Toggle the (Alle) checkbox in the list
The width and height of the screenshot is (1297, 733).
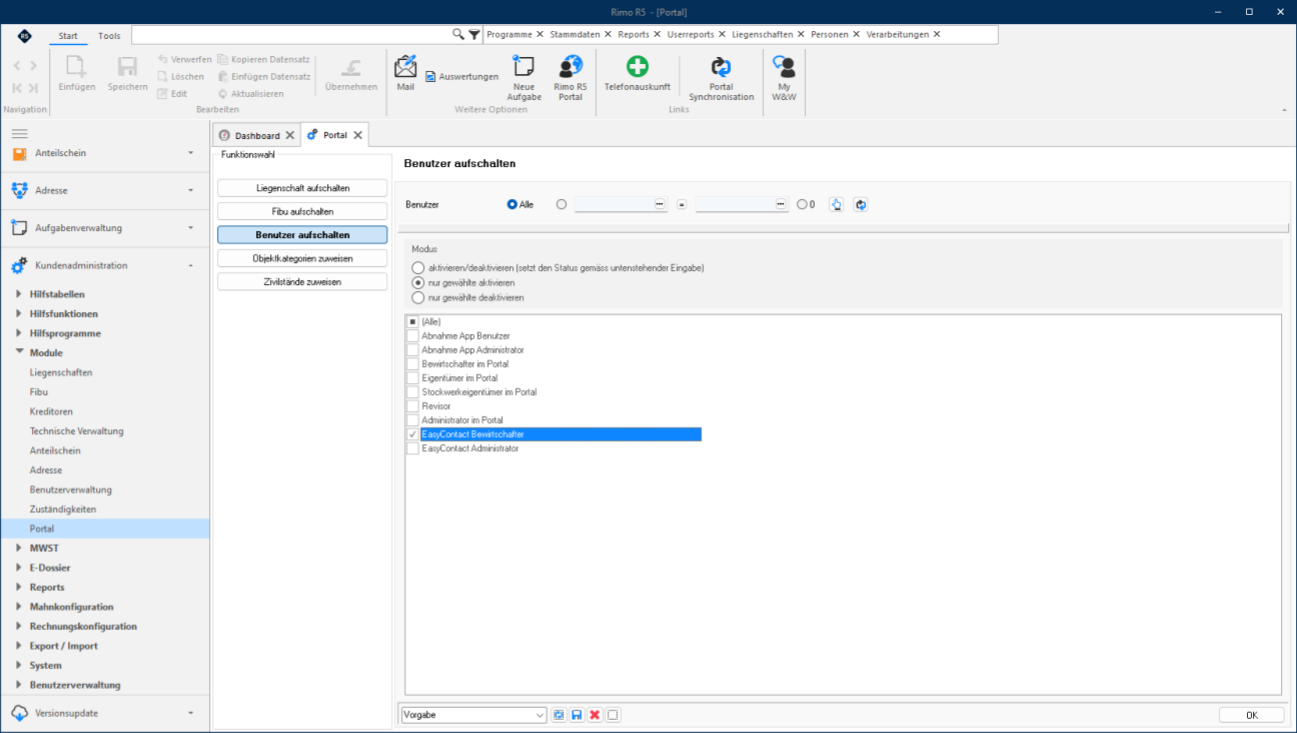(x=412, y=322)
